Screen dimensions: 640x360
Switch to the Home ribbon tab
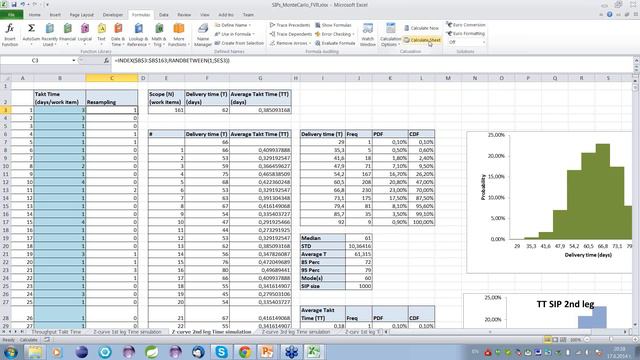click(34, 15)
